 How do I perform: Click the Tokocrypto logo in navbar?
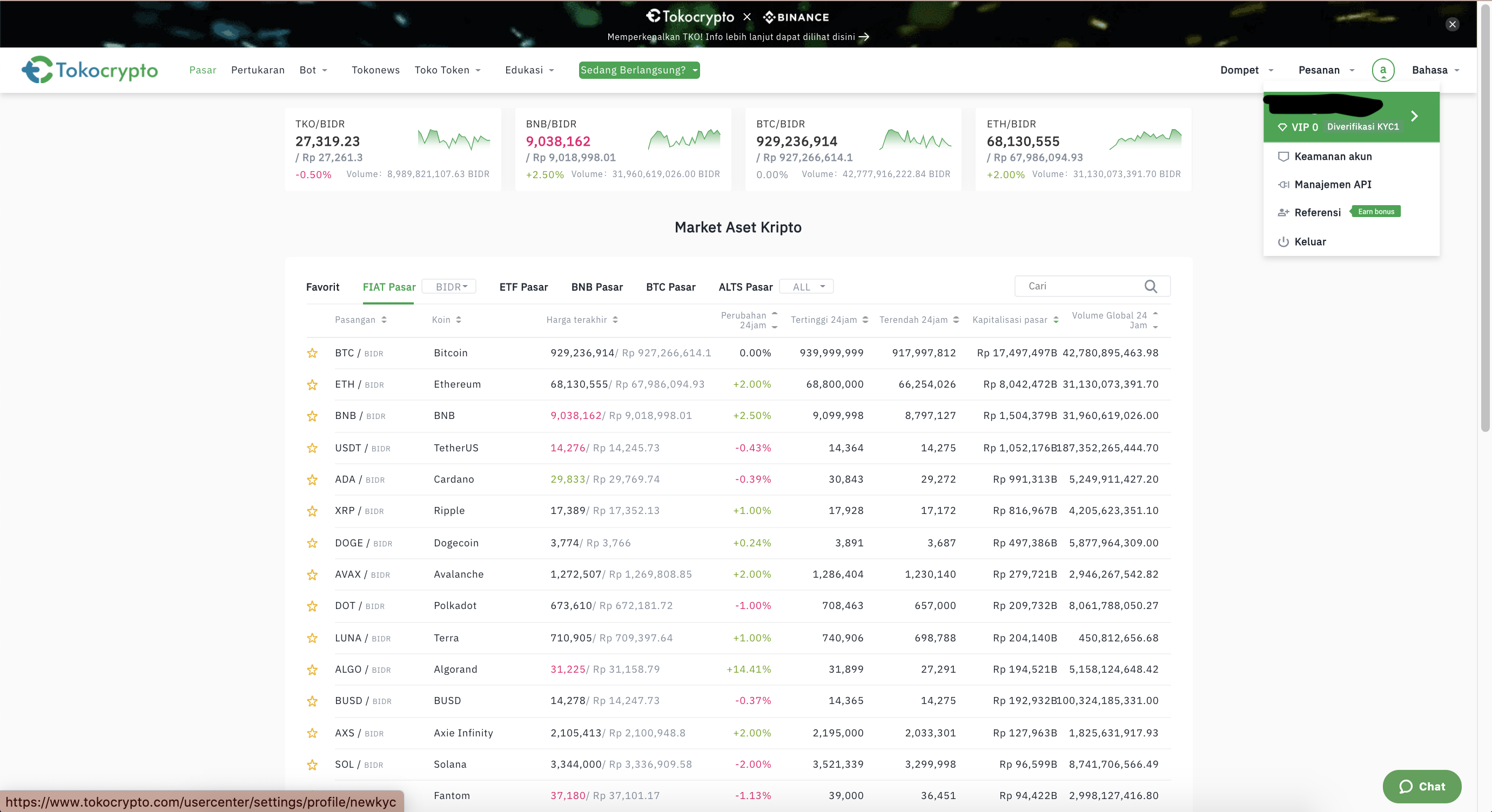point(90,70)
